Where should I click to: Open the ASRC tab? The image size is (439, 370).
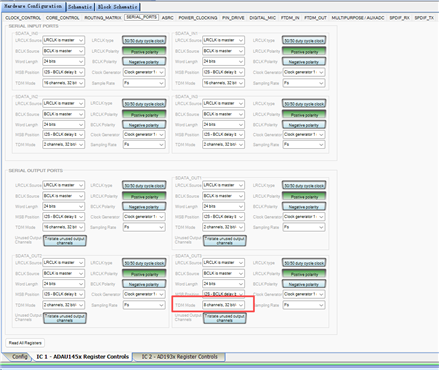[168, 18]
